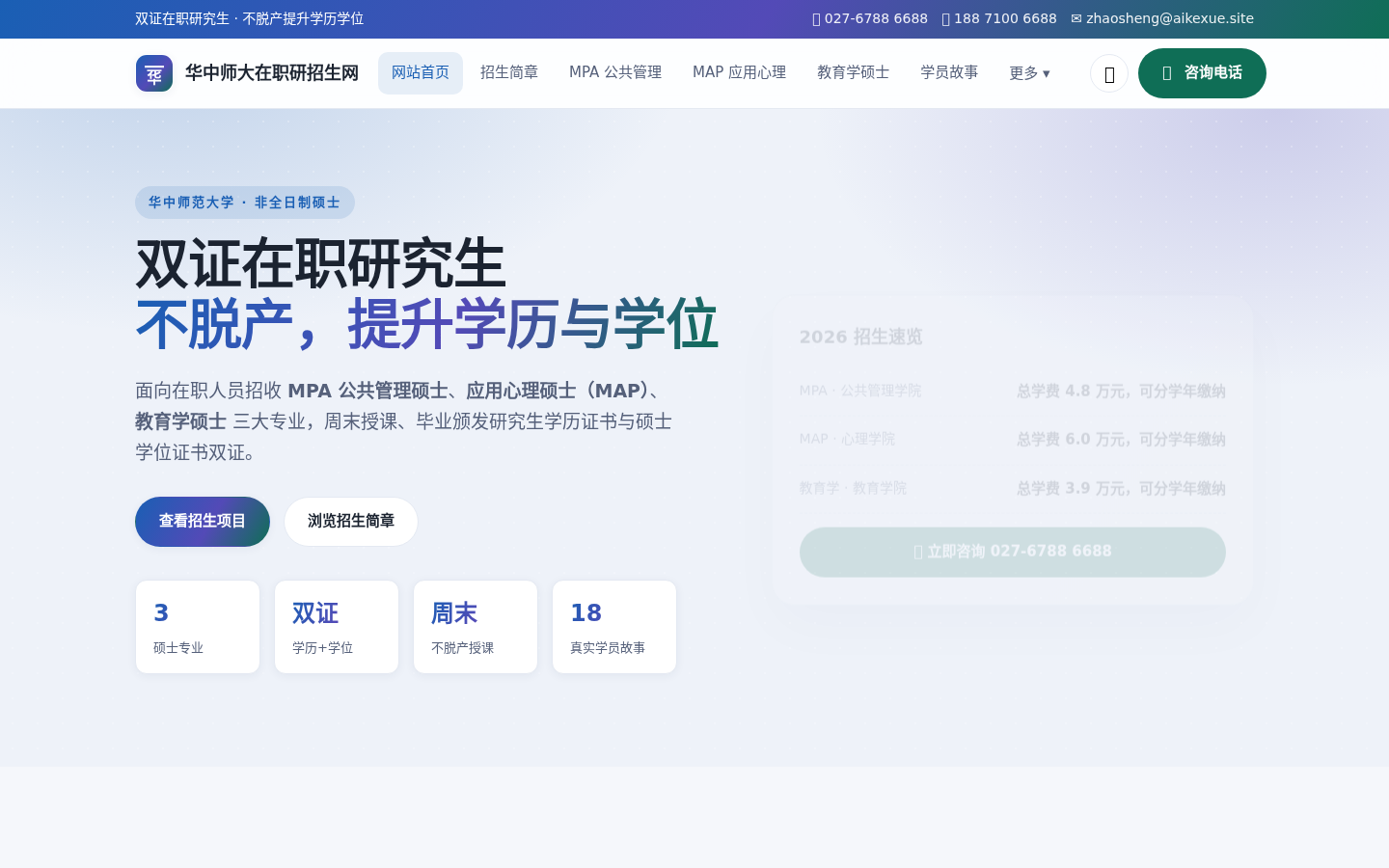Click the 华中师范大学 · 非全日制硕士 badge
The width and height of the screenshot is (1389, 868).
pyautogui.click(x=245, y=203)
